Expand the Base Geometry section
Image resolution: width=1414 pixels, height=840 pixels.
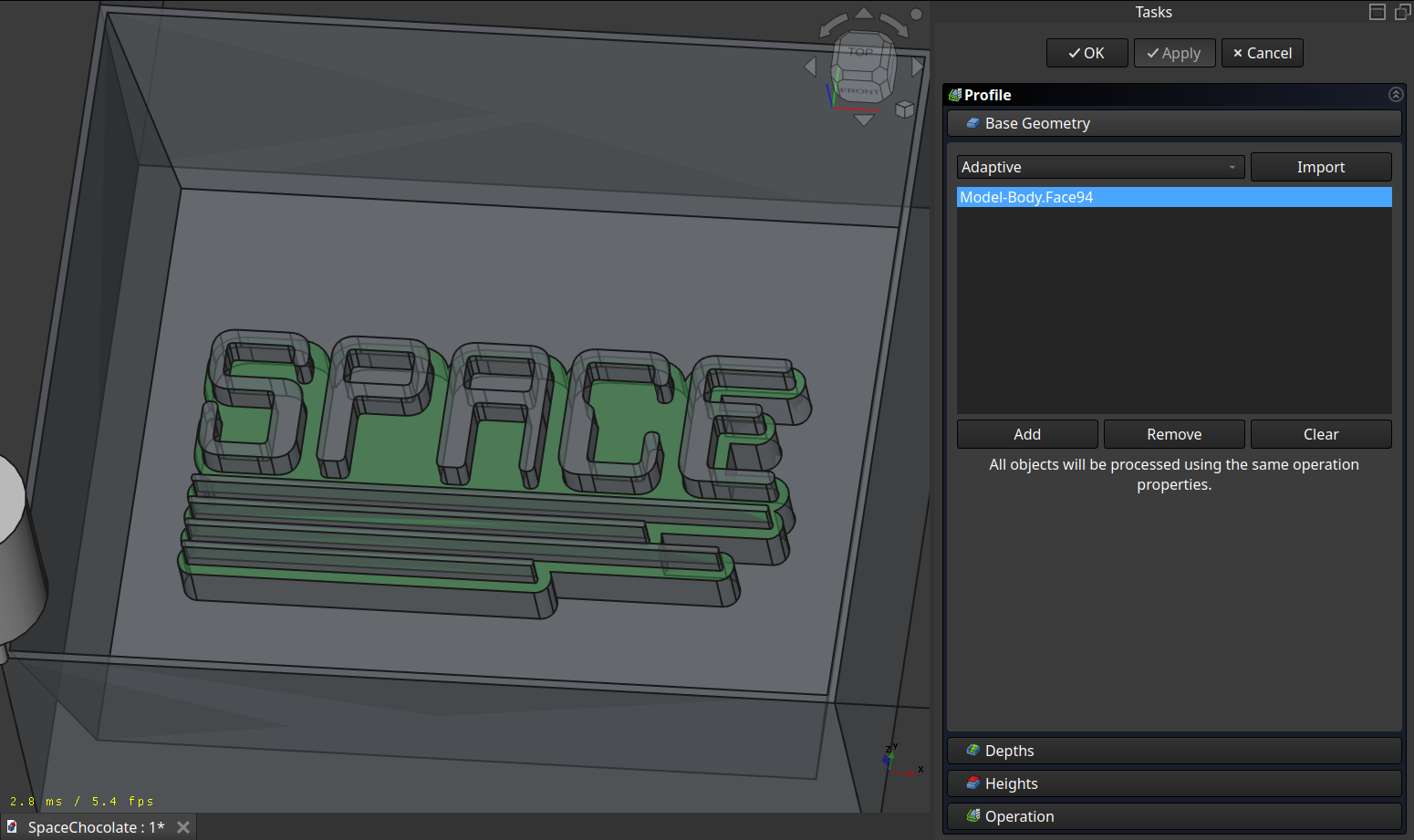(1174, 123)
